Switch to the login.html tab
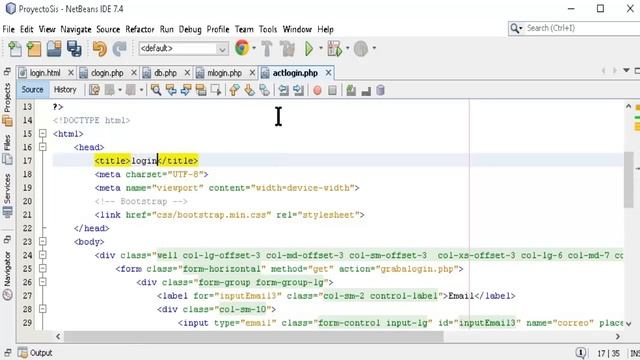This screenshot has height=360, width=640. point(45,73)
